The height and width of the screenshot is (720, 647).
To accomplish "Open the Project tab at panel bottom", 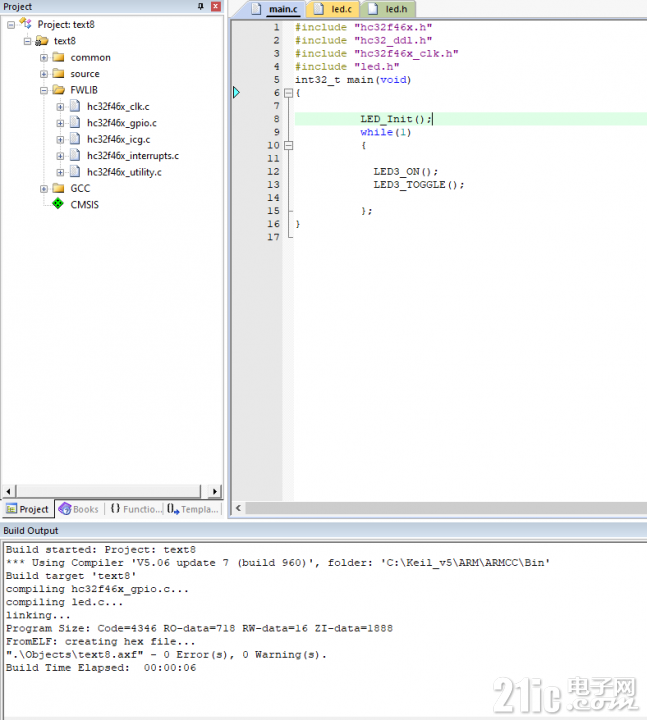I will coord(28,509).
